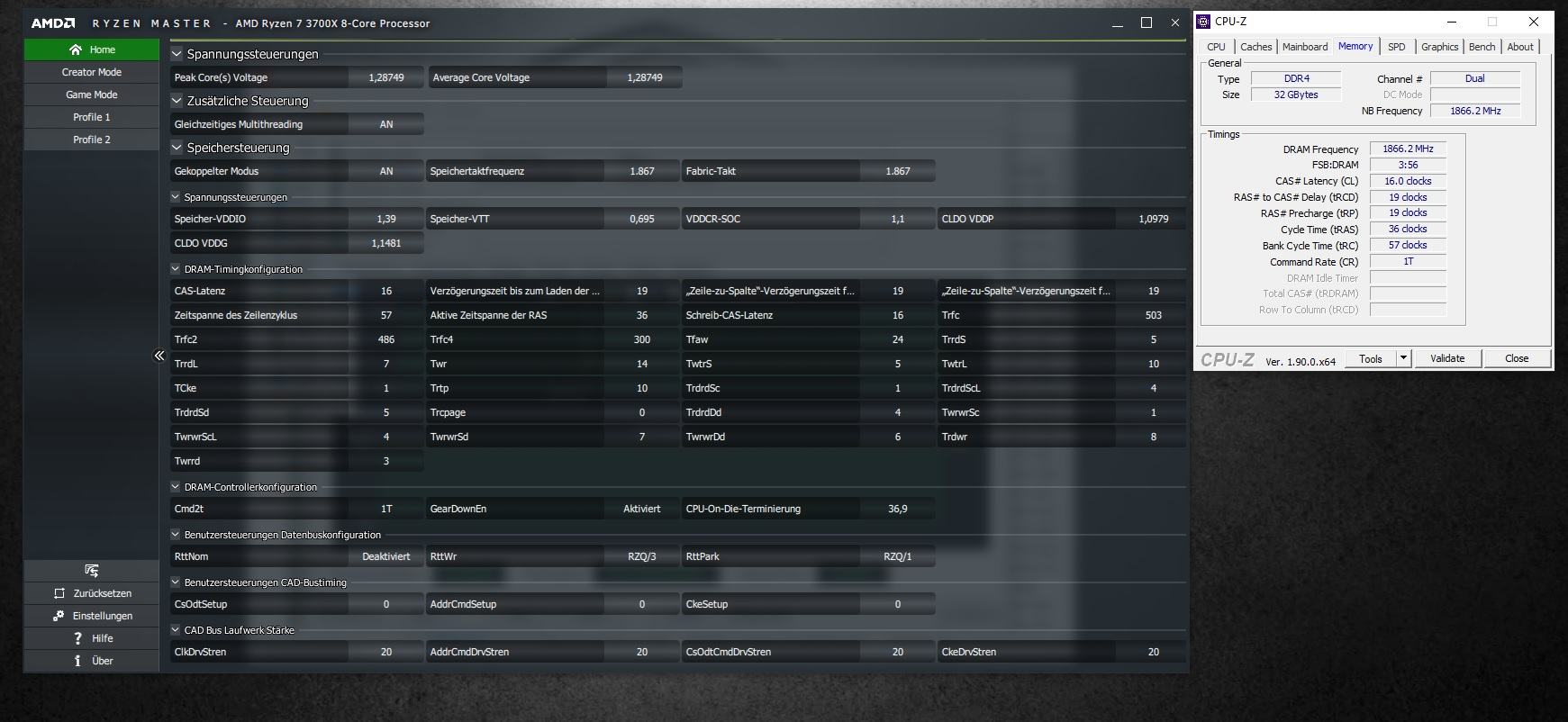Click DRAM Frequency field in CPU-Z
Image resolution: width=1568 pixels, height=722 pixels.
coord(1408,149)
